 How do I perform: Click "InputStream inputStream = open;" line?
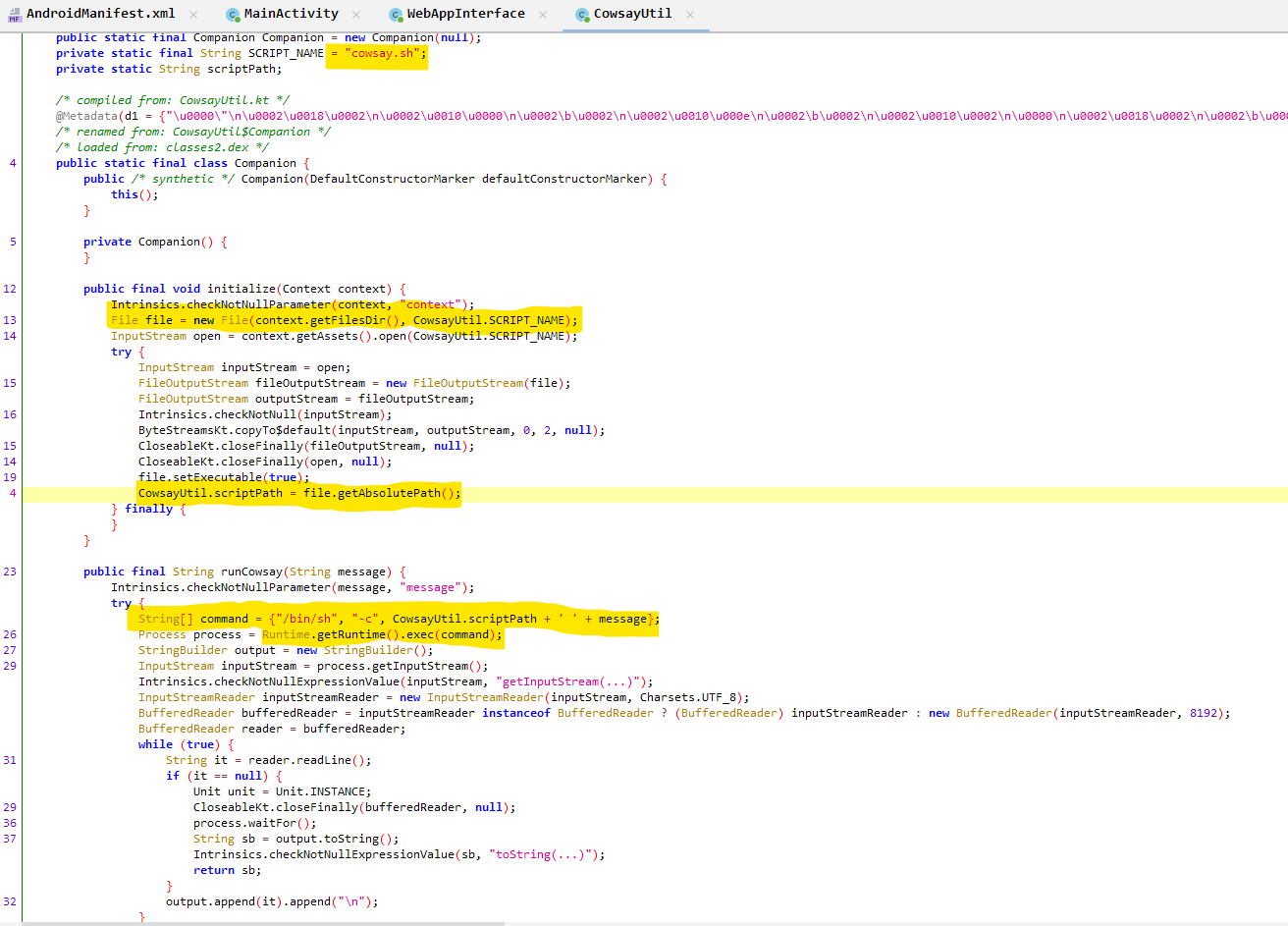[244, 367]
